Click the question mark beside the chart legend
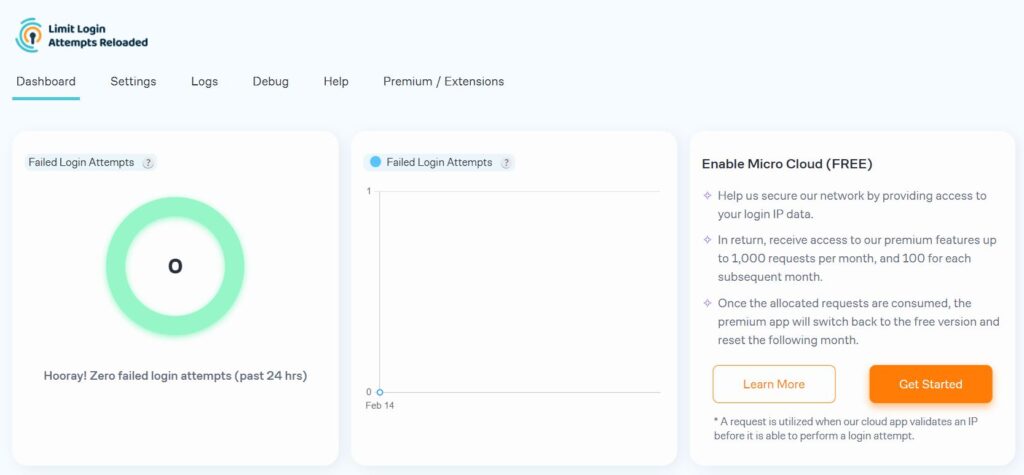Image resolution: width=1024 pixels, height=475 pixels. click(x=506, y=163)
